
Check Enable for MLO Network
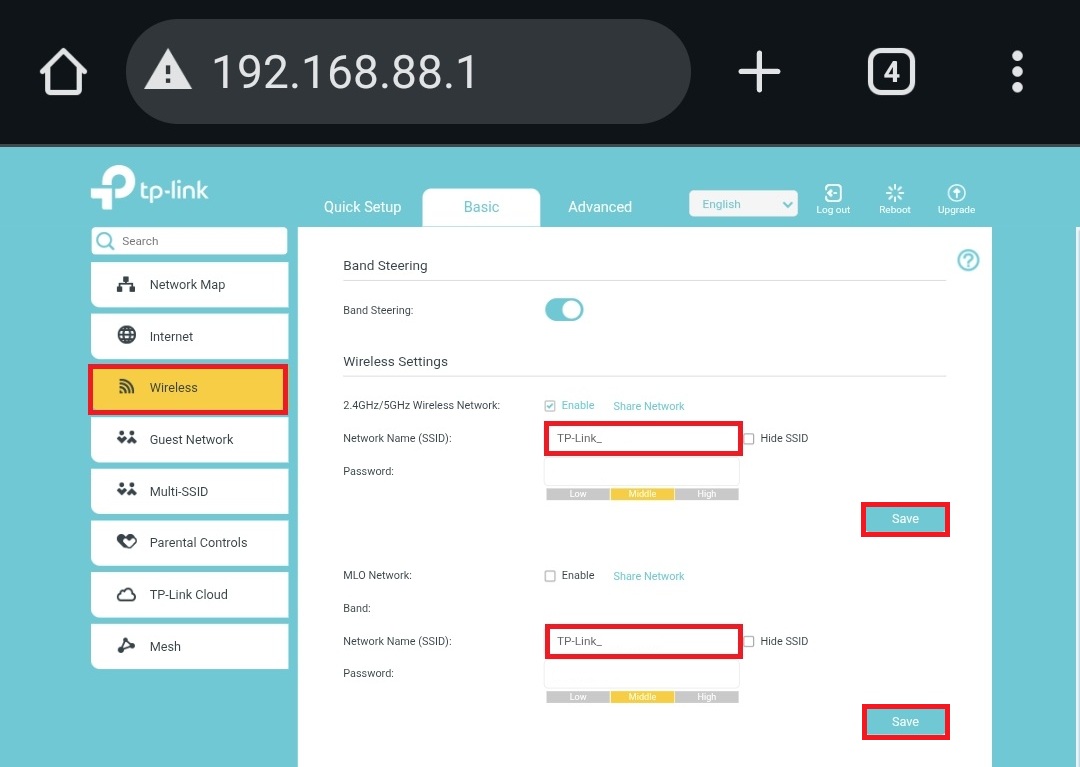click(x=550, y=576)
